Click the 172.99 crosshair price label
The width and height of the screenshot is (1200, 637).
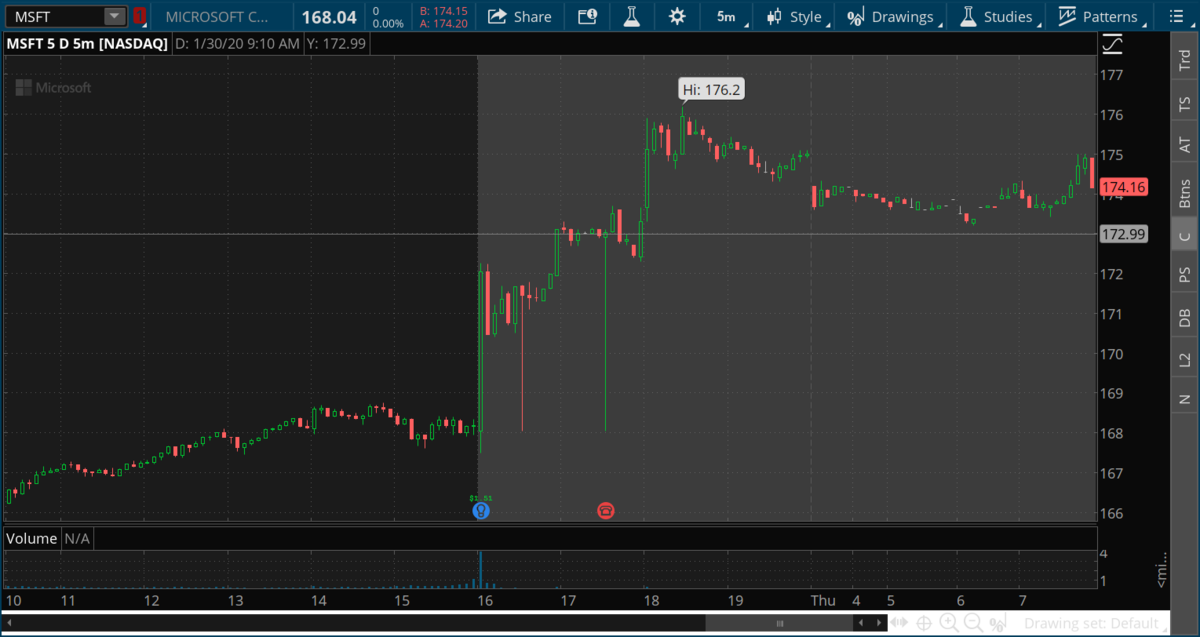pyautogui.click(x=1124, y=235)
